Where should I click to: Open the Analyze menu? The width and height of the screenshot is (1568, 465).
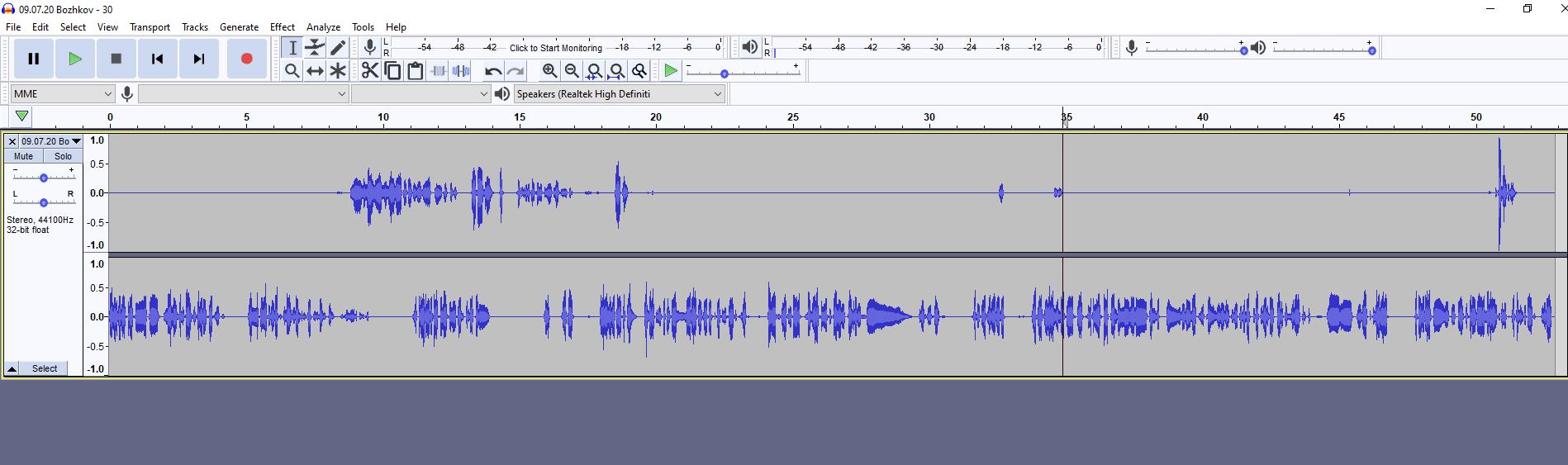click(323, 27)
